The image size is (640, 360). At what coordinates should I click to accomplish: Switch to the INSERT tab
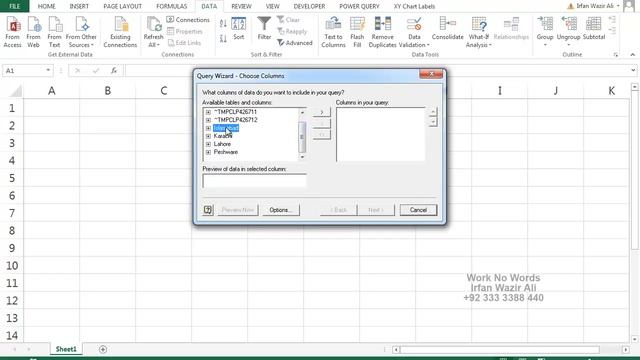click(79, 6)
